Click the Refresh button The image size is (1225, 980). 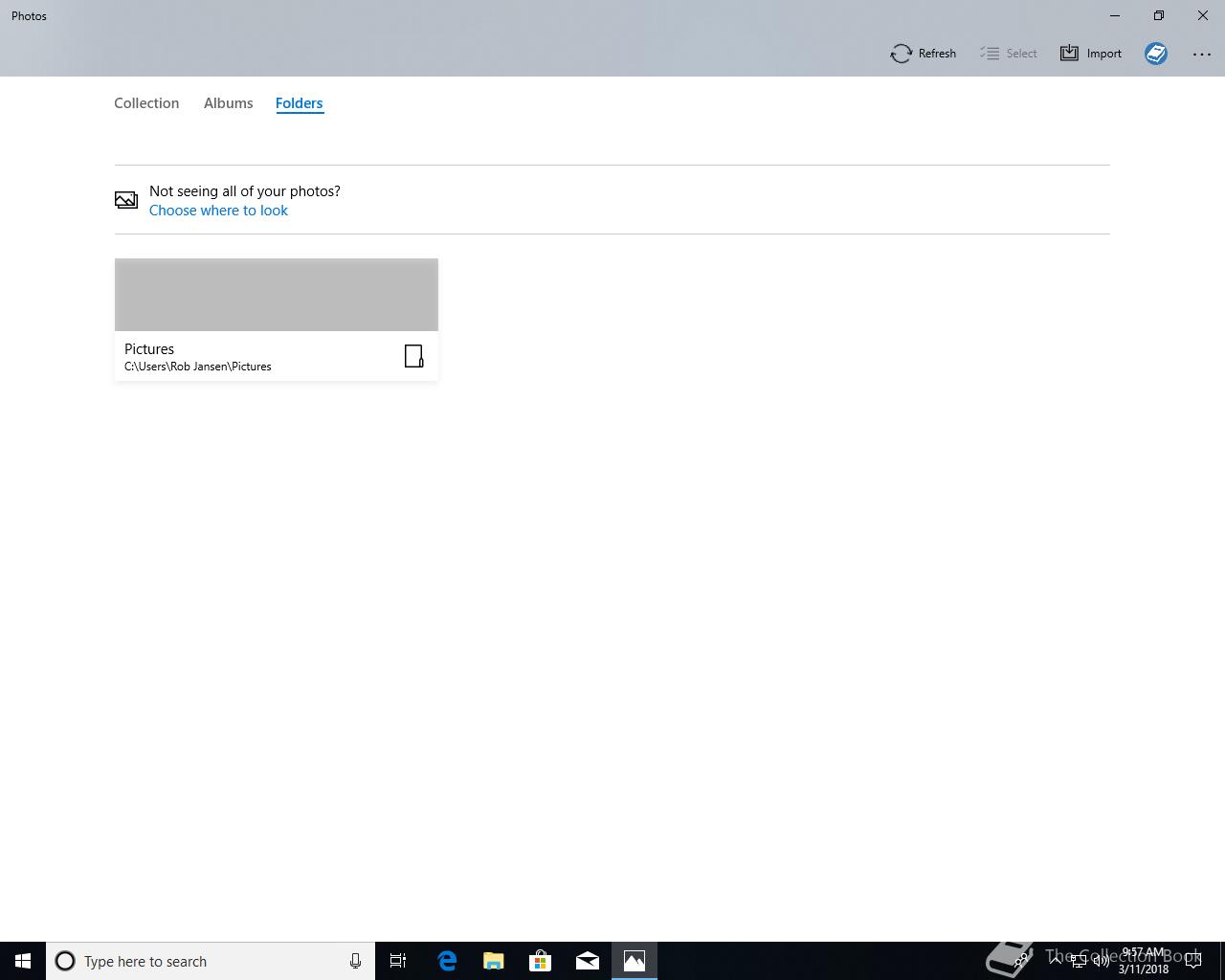[x=923, y=54]
